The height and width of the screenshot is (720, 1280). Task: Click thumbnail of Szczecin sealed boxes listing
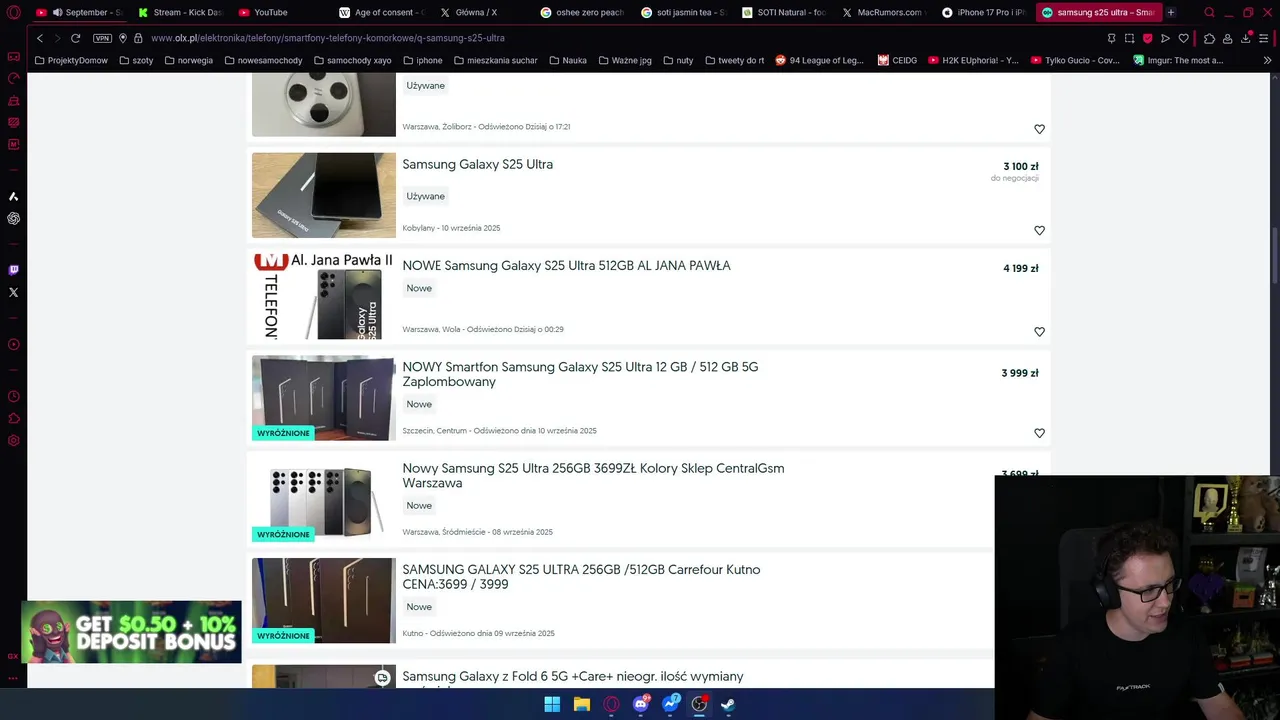coord(324,398)
